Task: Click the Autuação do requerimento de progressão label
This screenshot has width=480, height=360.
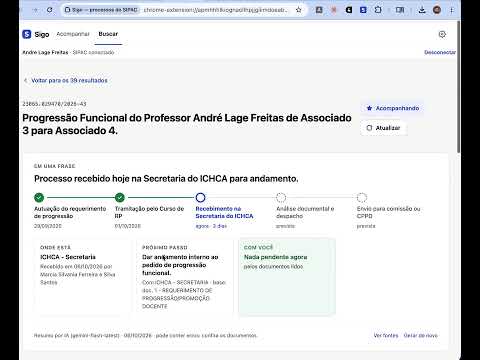Action: [70, 212]
